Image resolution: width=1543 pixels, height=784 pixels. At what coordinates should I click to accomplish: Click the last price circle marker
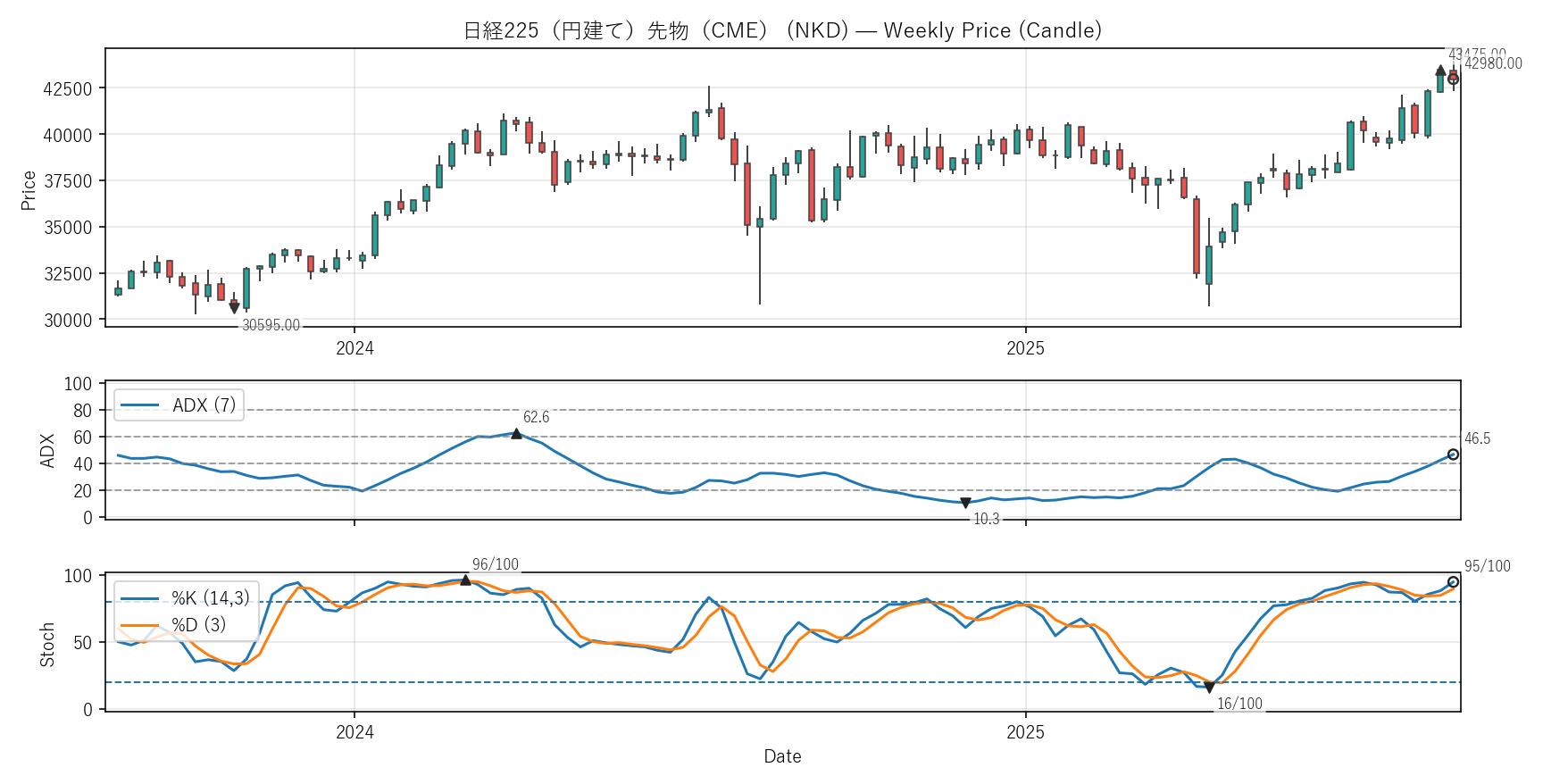click(x=1453, y=79)
